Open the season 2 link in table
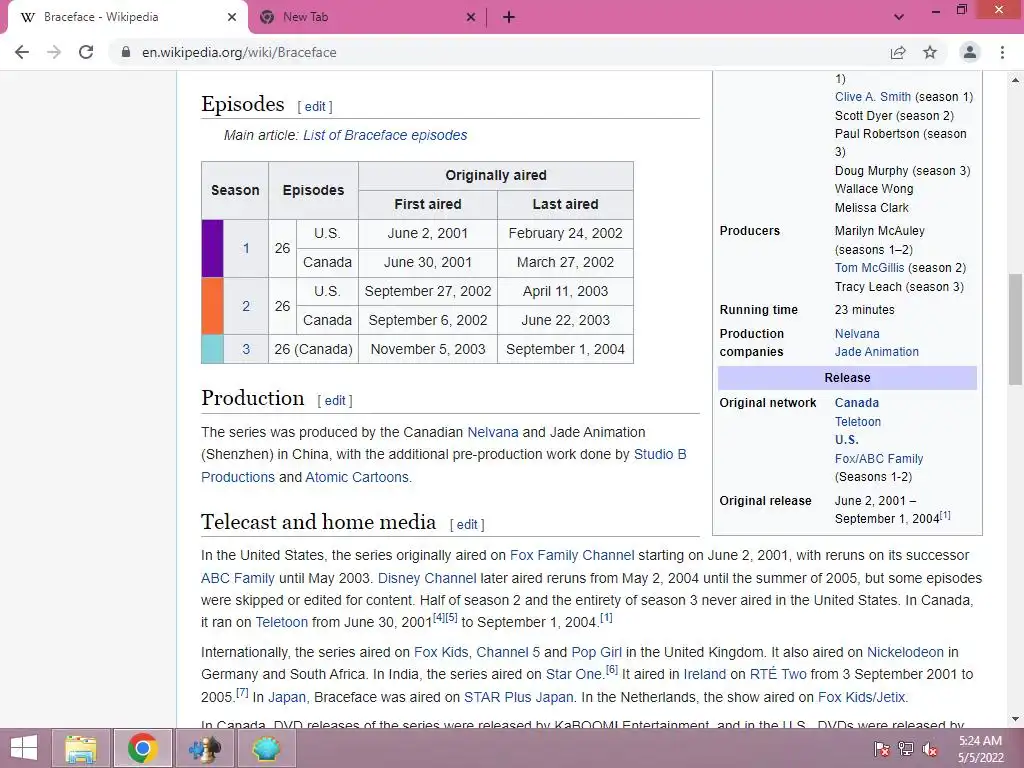 click(x=246, y=306)
